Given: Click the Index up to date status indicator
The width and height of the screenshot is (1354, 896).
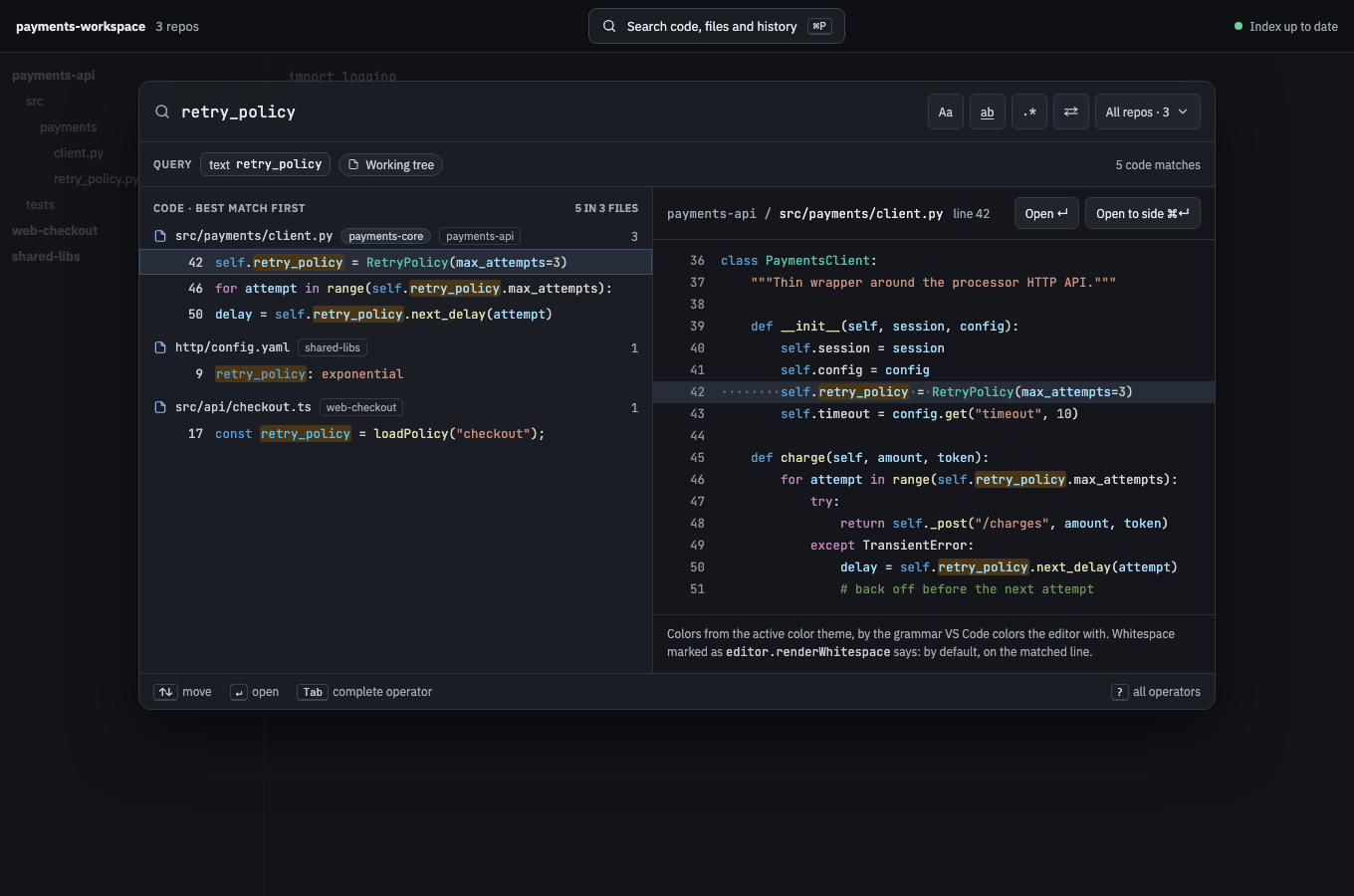Looking at the screenshot, I should tap(1286, 27).
